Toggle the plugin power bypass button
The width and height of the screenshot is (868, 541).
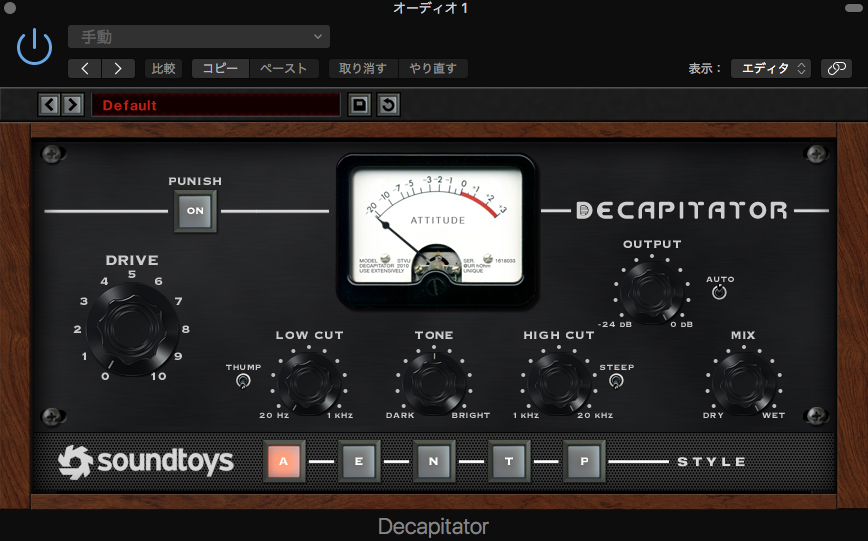(x=34, y=47)
